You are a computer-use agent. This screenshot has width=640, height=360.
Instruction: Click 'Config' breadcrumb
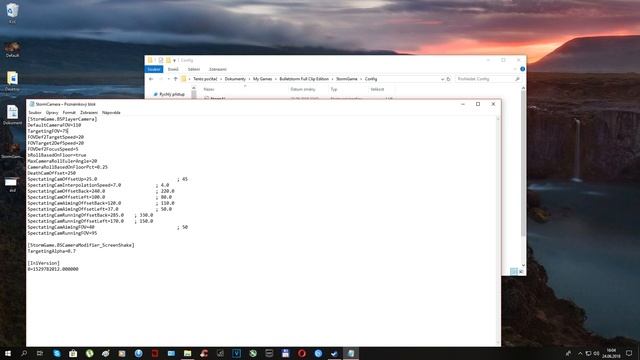pyautogui.click(x=371, y=79)
